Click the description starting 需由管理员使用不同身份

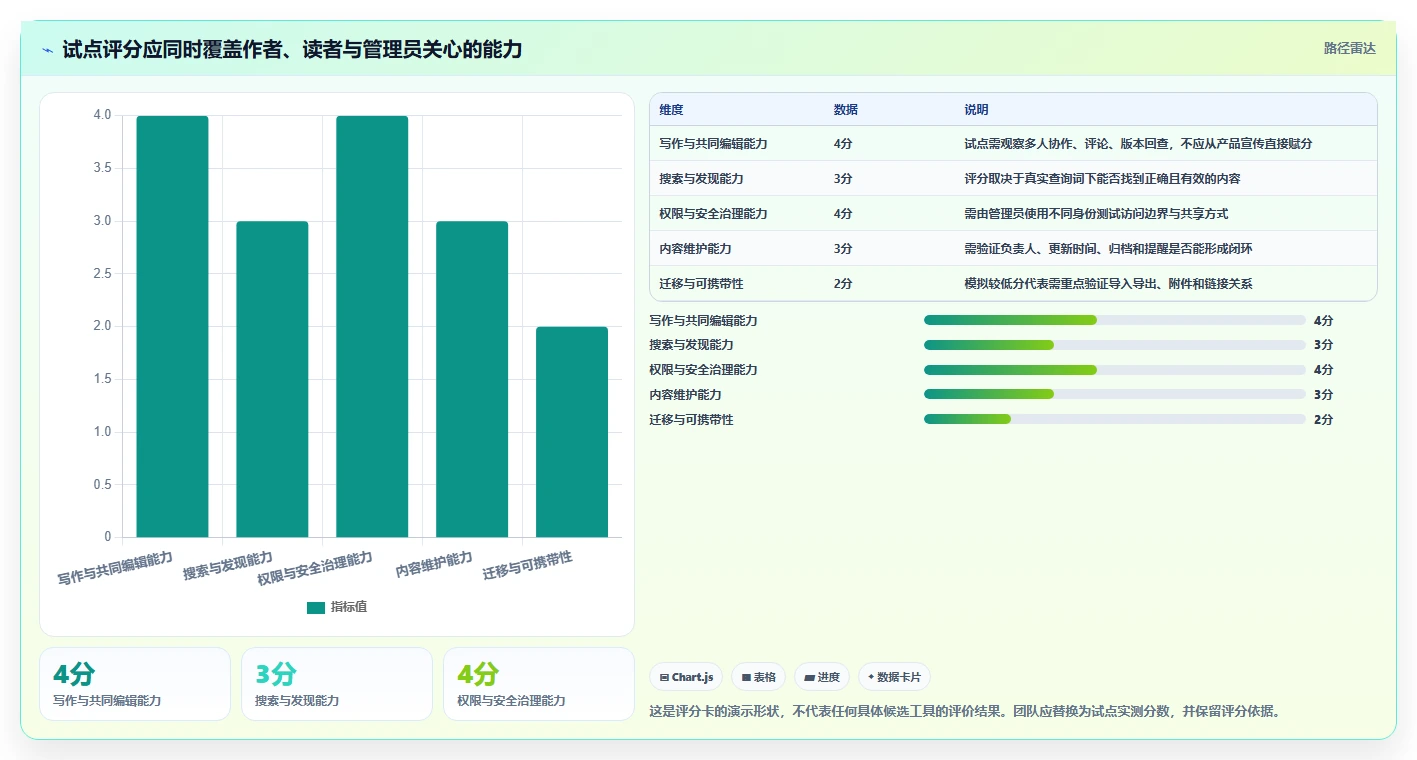click(x=1096, y=214)
